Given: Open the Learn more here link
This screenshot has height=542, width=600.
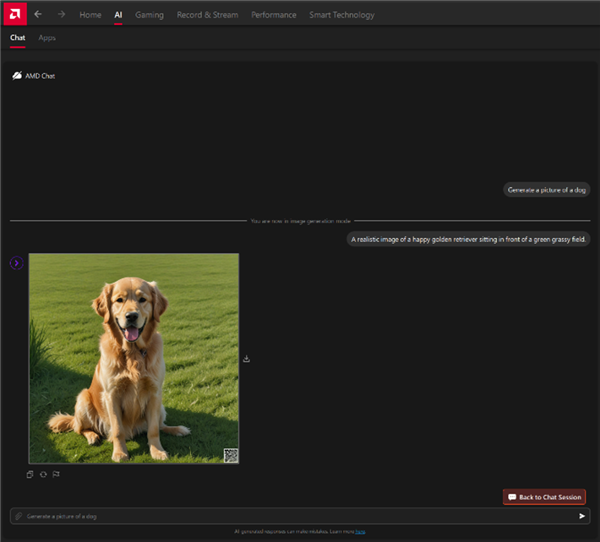Looking at the screenshot, I should coord(360,532).
